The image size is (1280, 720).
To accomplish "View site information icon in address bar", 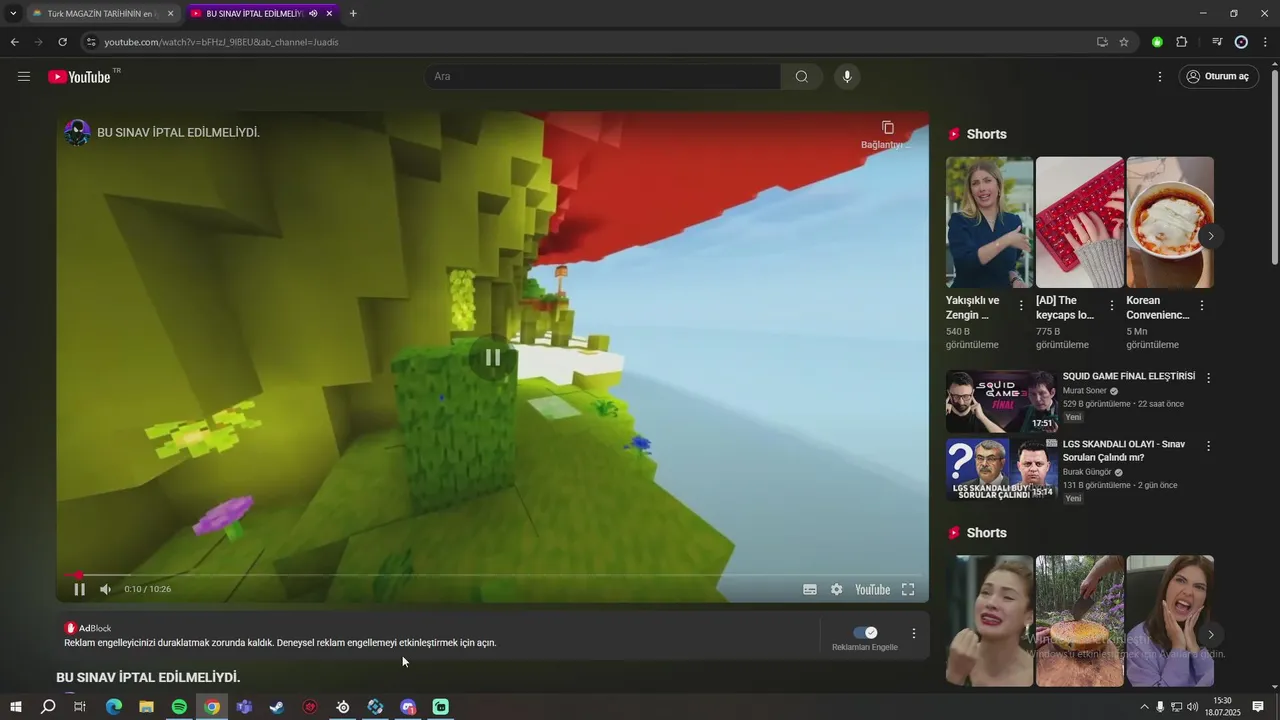I will (x=91, y=42).
